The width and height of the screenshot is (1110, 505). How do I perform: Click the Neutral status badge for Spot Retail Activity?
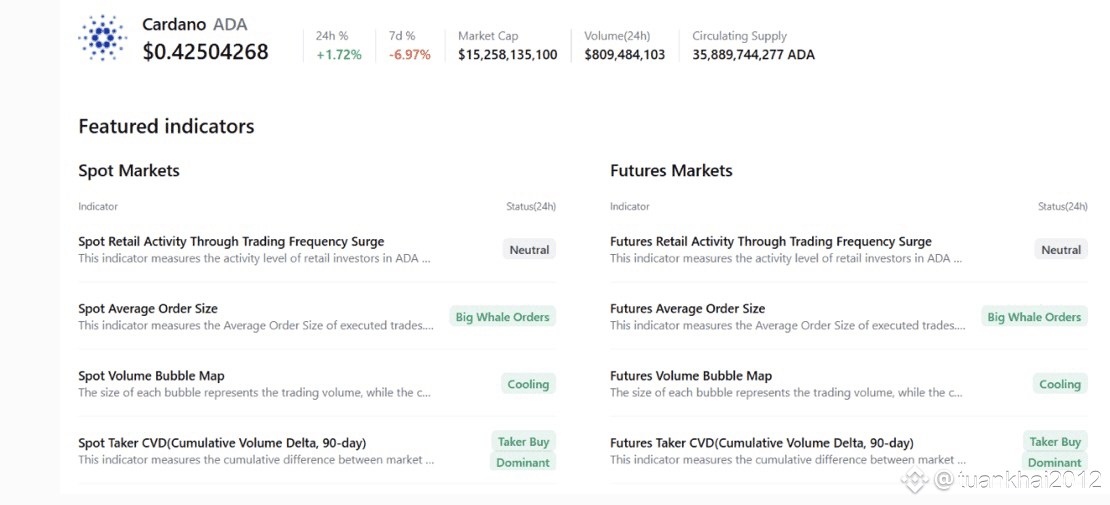(529, 250)
